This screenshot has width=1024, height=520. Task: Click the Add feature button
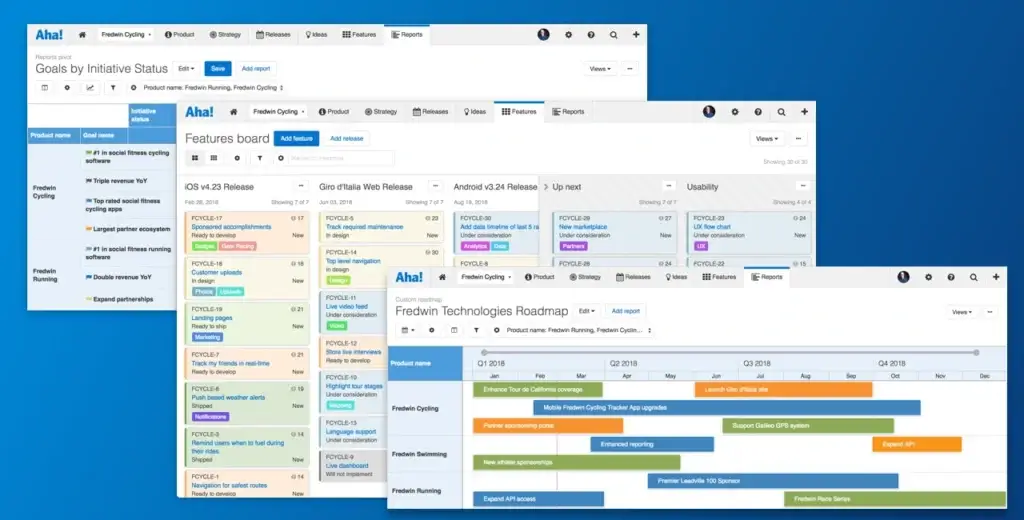tap(296, 138)
